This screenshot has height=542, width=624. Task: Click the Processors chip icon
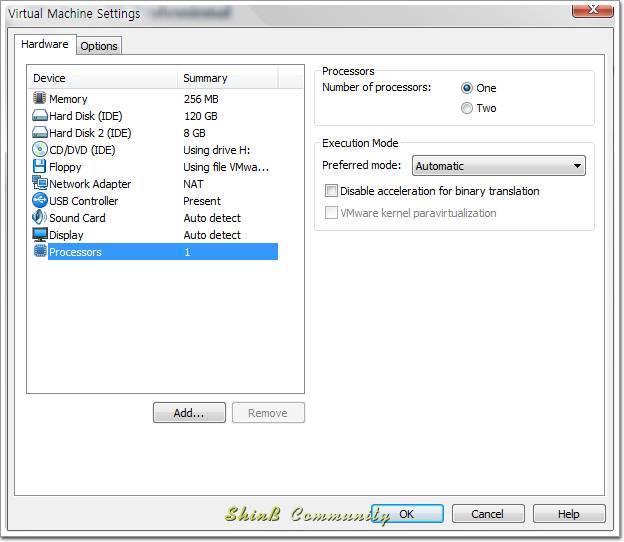(x=40, y=251)
